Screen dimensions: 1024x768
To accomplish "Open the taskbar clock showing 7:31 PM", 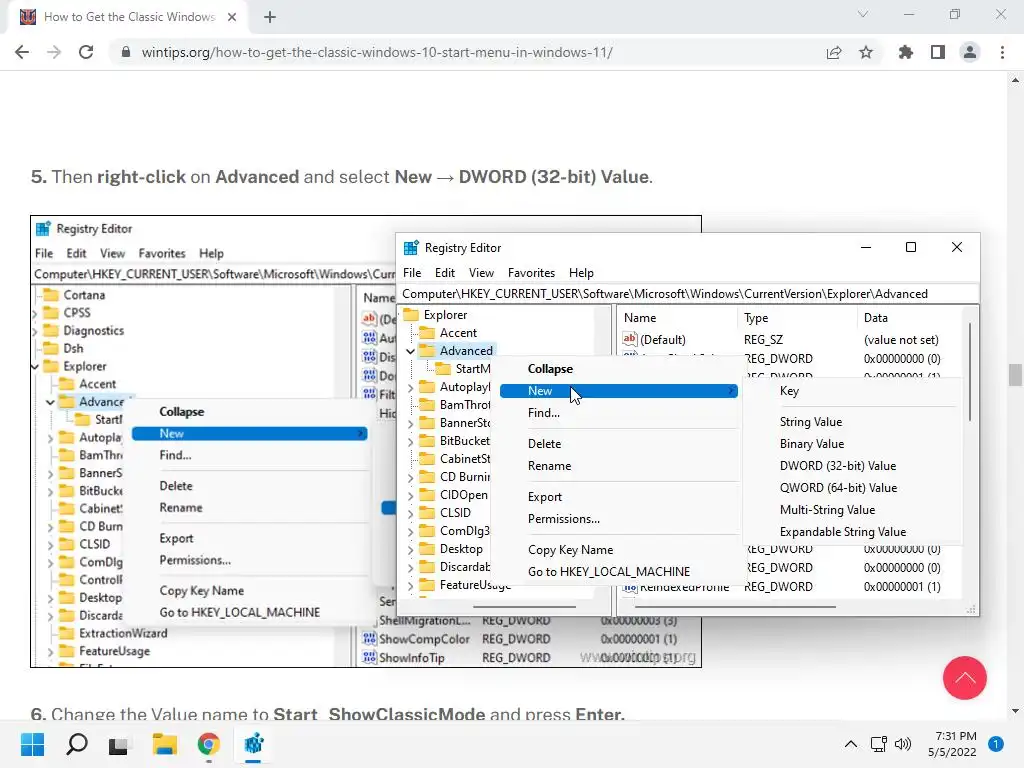I will pos(953,744).
